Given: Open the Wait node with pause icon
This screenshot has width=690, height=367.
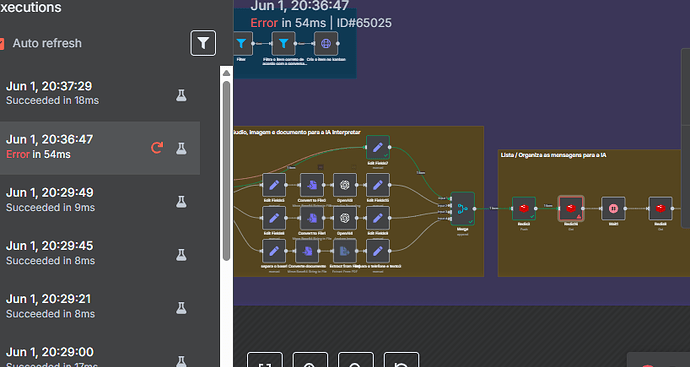Looking at the screenshot, I should click(613, 209).
